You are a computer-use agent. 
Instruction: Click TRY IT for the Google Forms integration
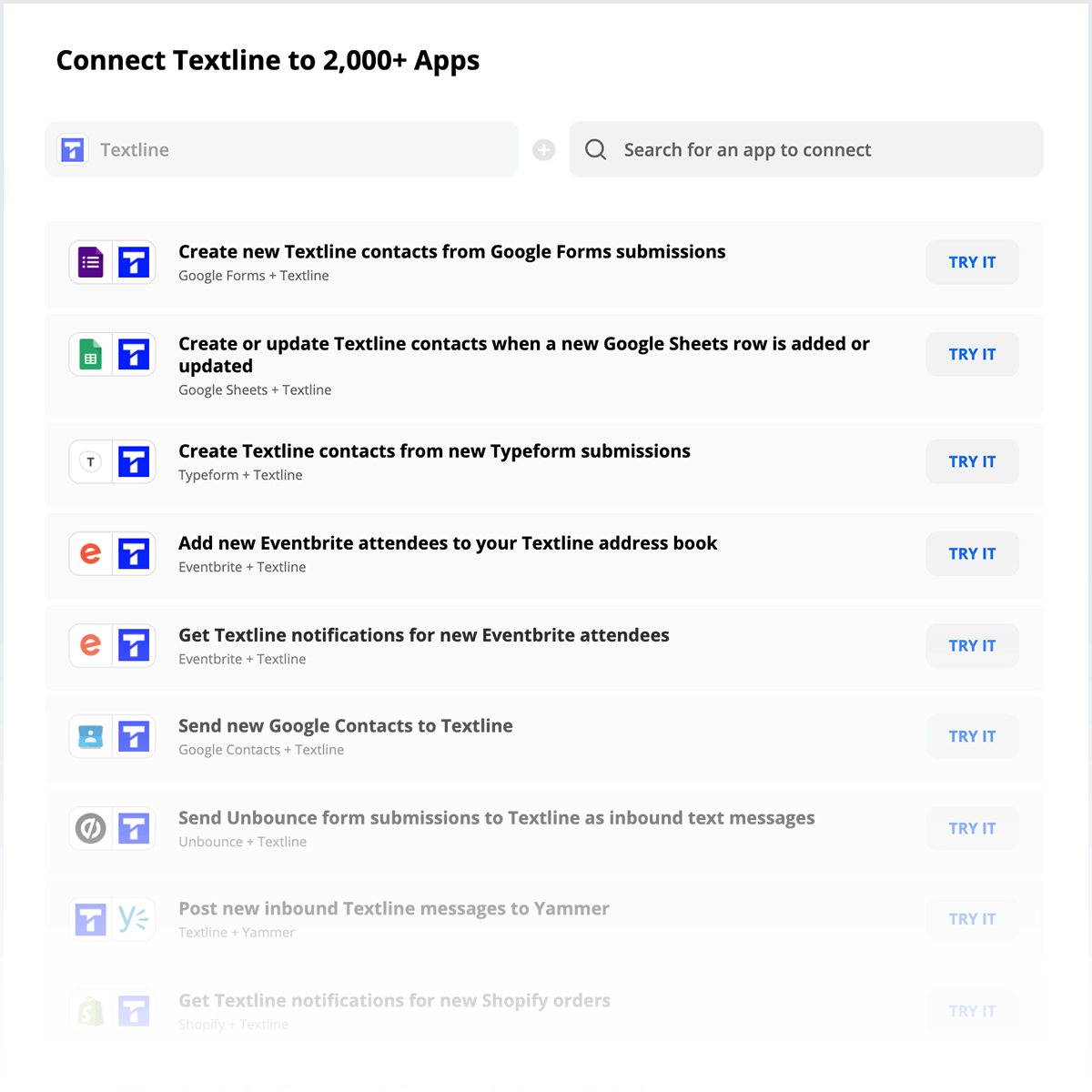pos(972,262)
